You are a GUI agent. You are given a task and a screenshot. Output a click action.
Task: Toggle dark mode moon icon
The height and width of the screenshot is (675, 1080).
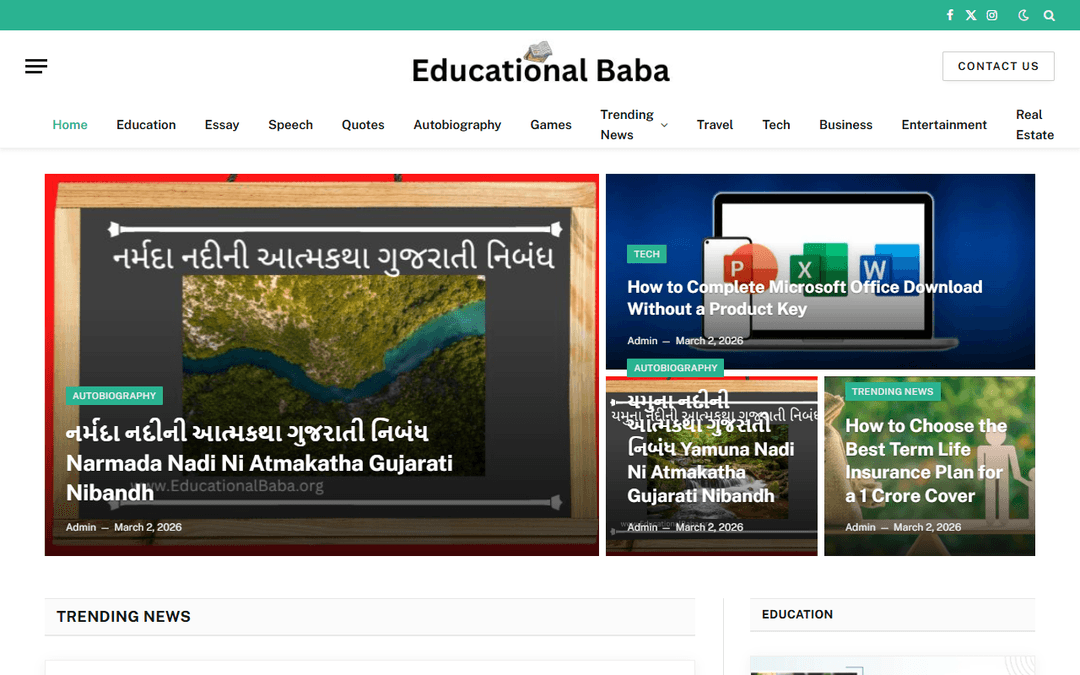(x=1024, y=15)
